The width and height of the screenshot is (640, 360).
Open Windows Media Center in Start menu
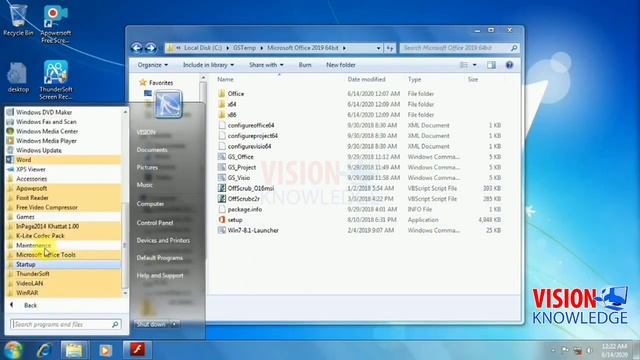pos(63,131)
